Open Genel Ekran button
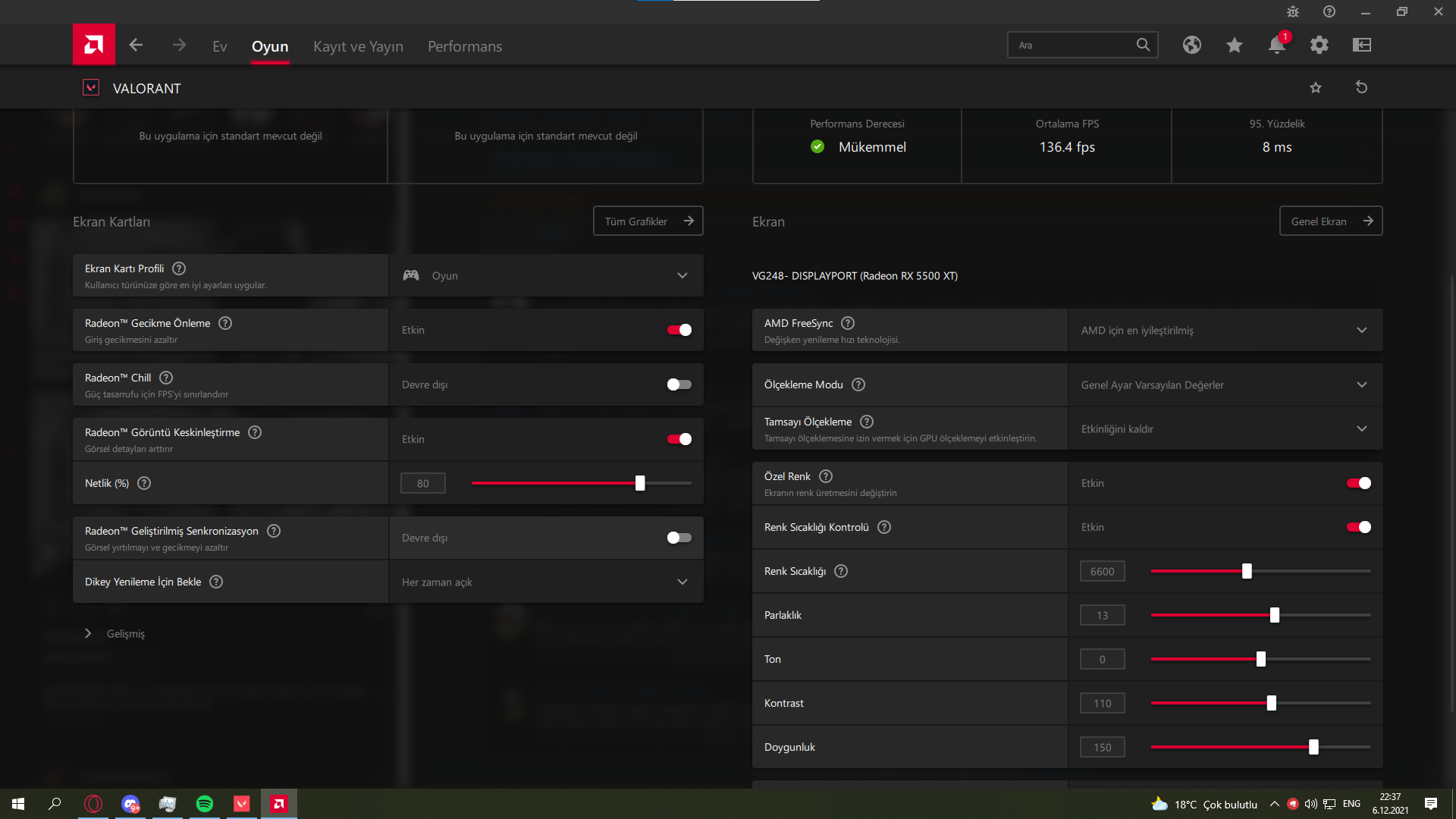 [x=1331, y=221]
